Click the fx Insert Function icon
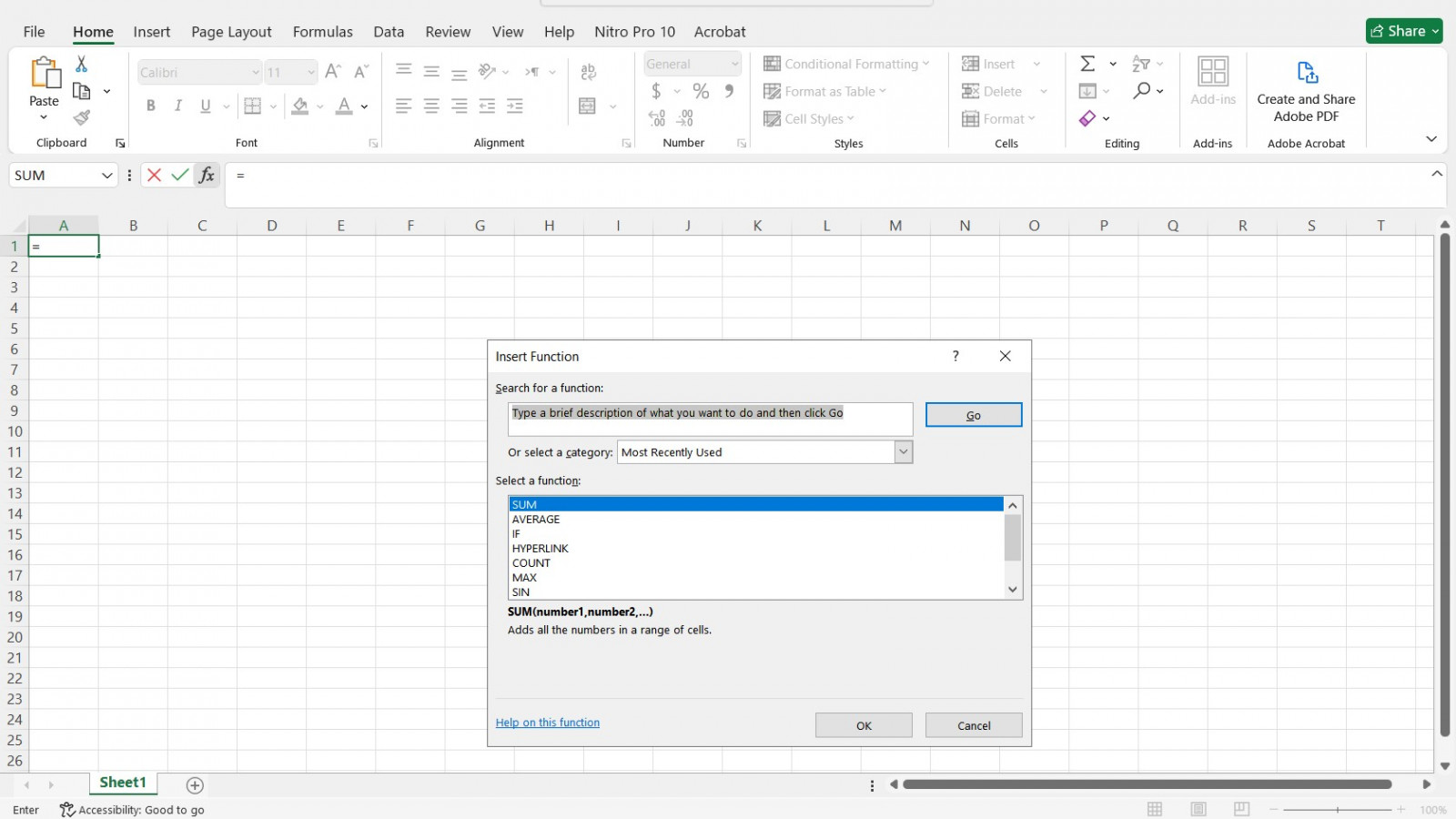The height and width of the screenshot is (819, 1456). [207, 175]
